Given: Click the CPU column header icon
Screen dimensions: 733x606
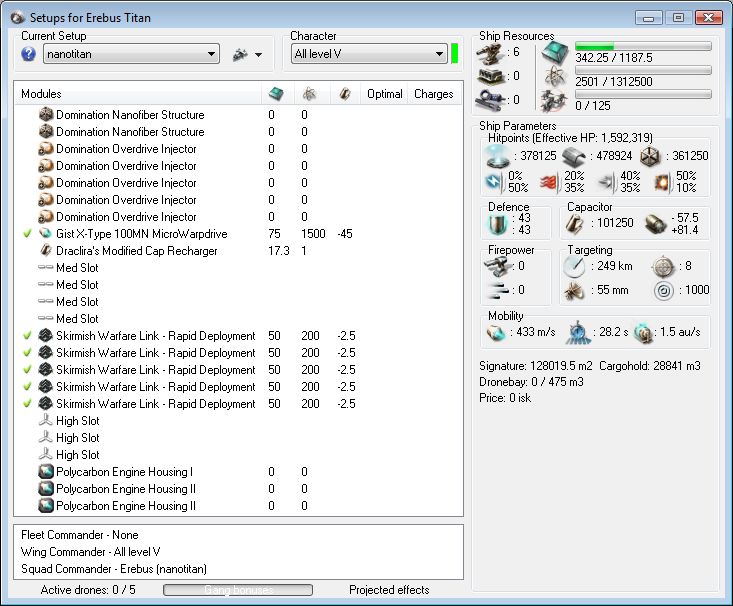Looking at the screenshot, I should coord(276,94).
